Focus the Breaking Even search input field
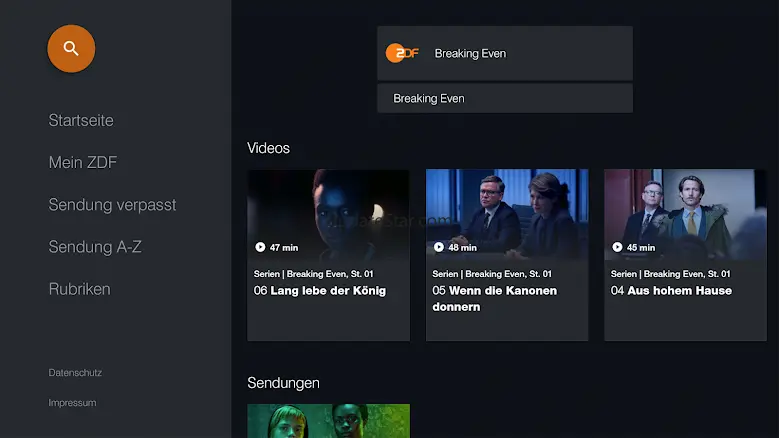This screenshot has width=779, height=438. point(505,53)
